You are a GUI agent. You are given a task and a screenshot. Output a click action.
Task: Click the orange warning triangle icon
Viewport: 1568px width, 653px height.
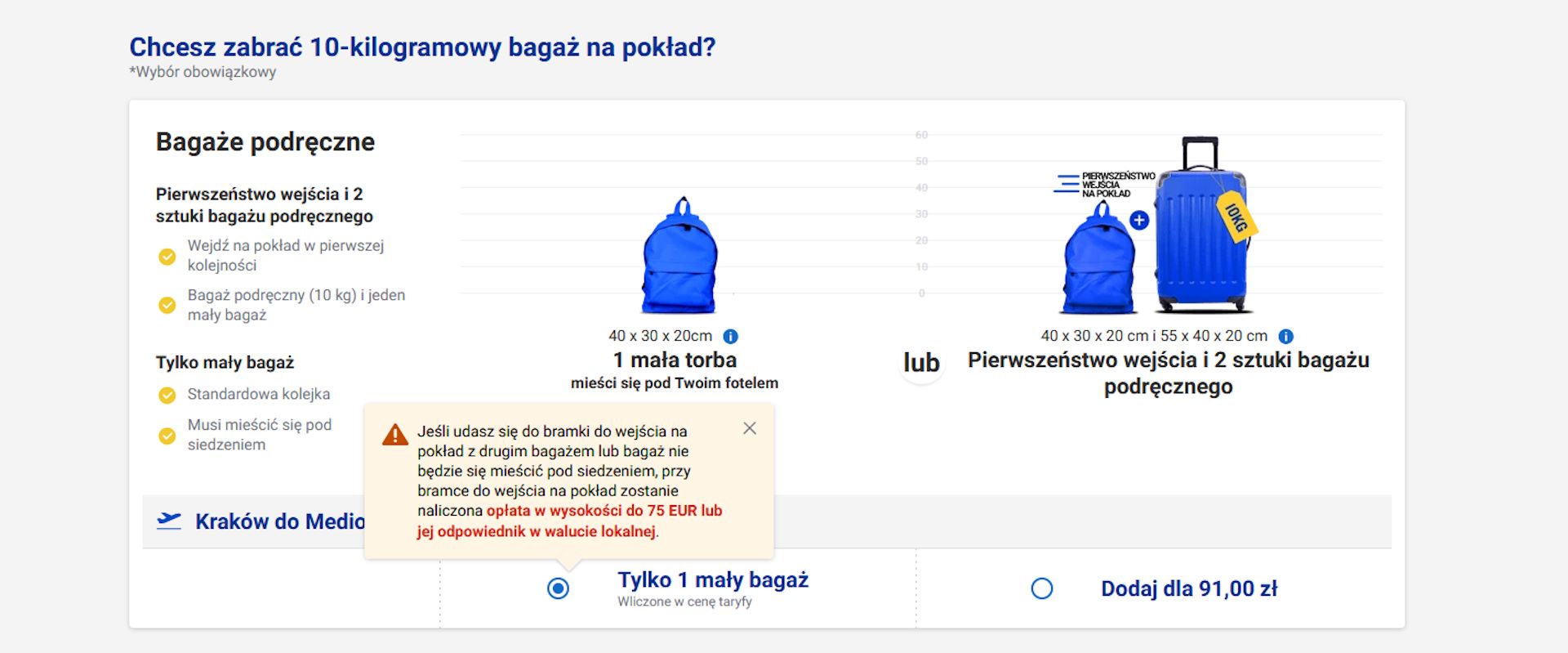coord(395,435)
